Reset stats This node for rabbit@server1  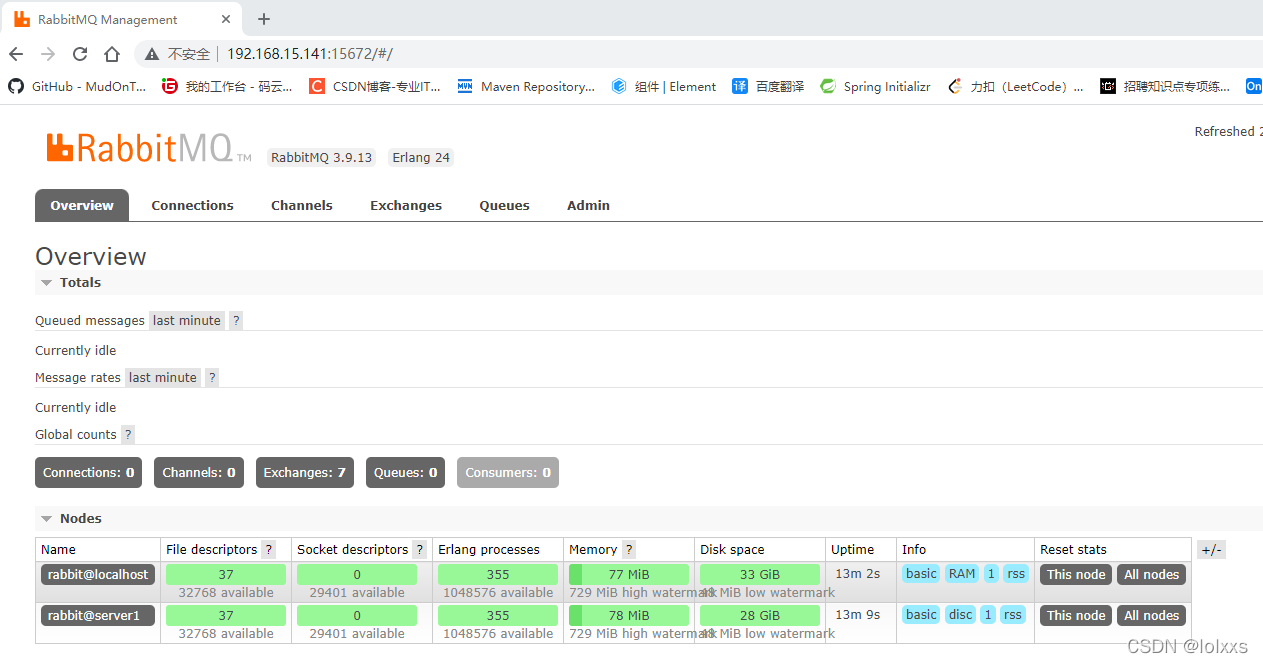coord(1076,616)
